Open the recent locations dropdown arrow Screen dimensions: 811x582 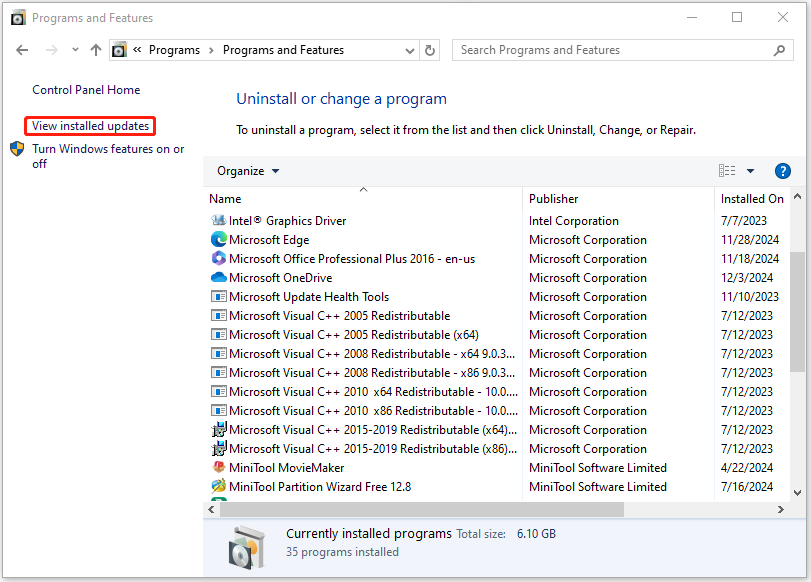click(x=76, y=50)
